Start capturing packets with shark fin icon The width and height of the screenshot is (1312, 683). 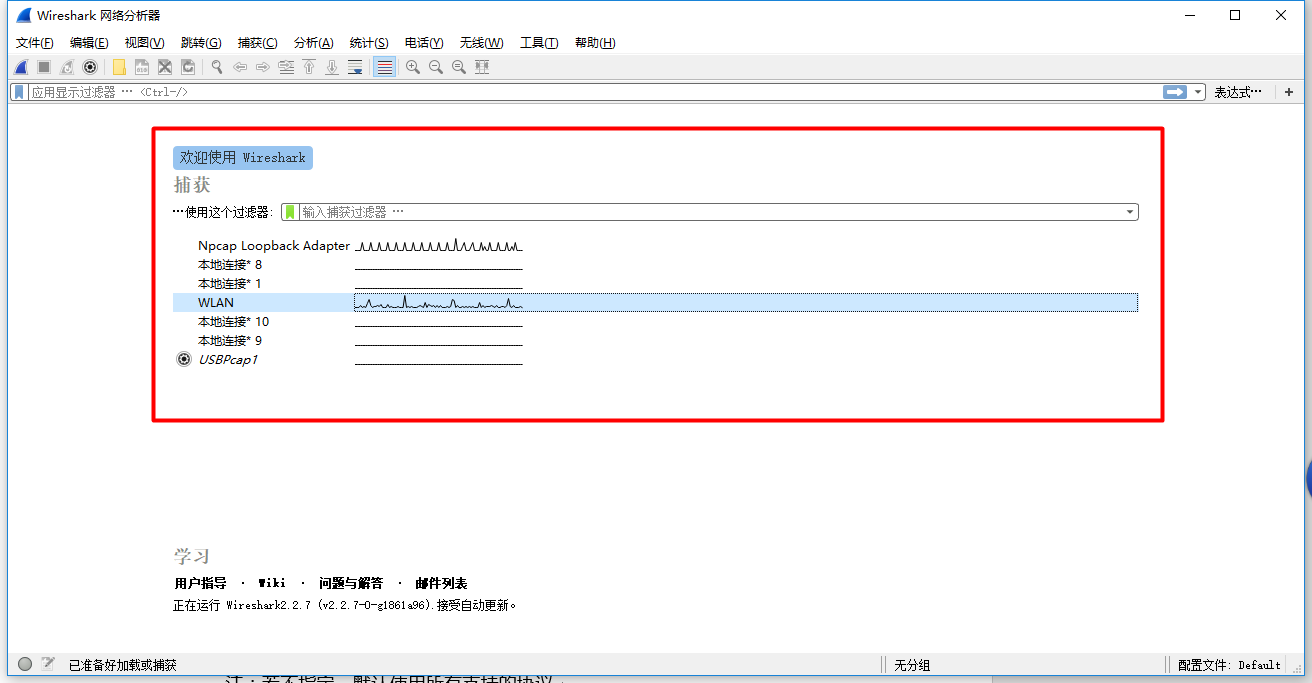tap(20, 67)
